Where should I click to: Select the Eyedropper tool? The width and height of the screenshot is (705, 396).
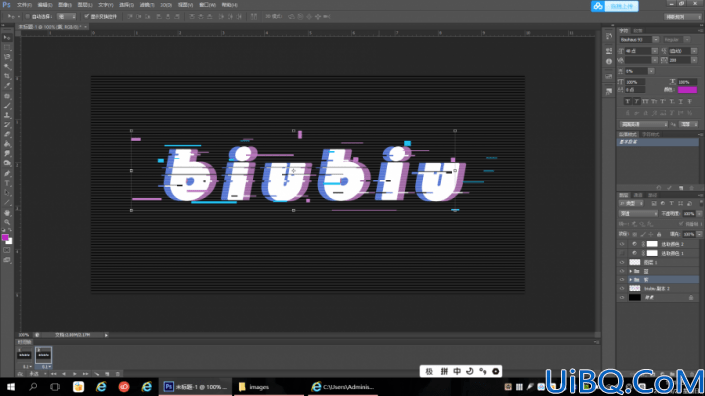[x=7, y=86]
